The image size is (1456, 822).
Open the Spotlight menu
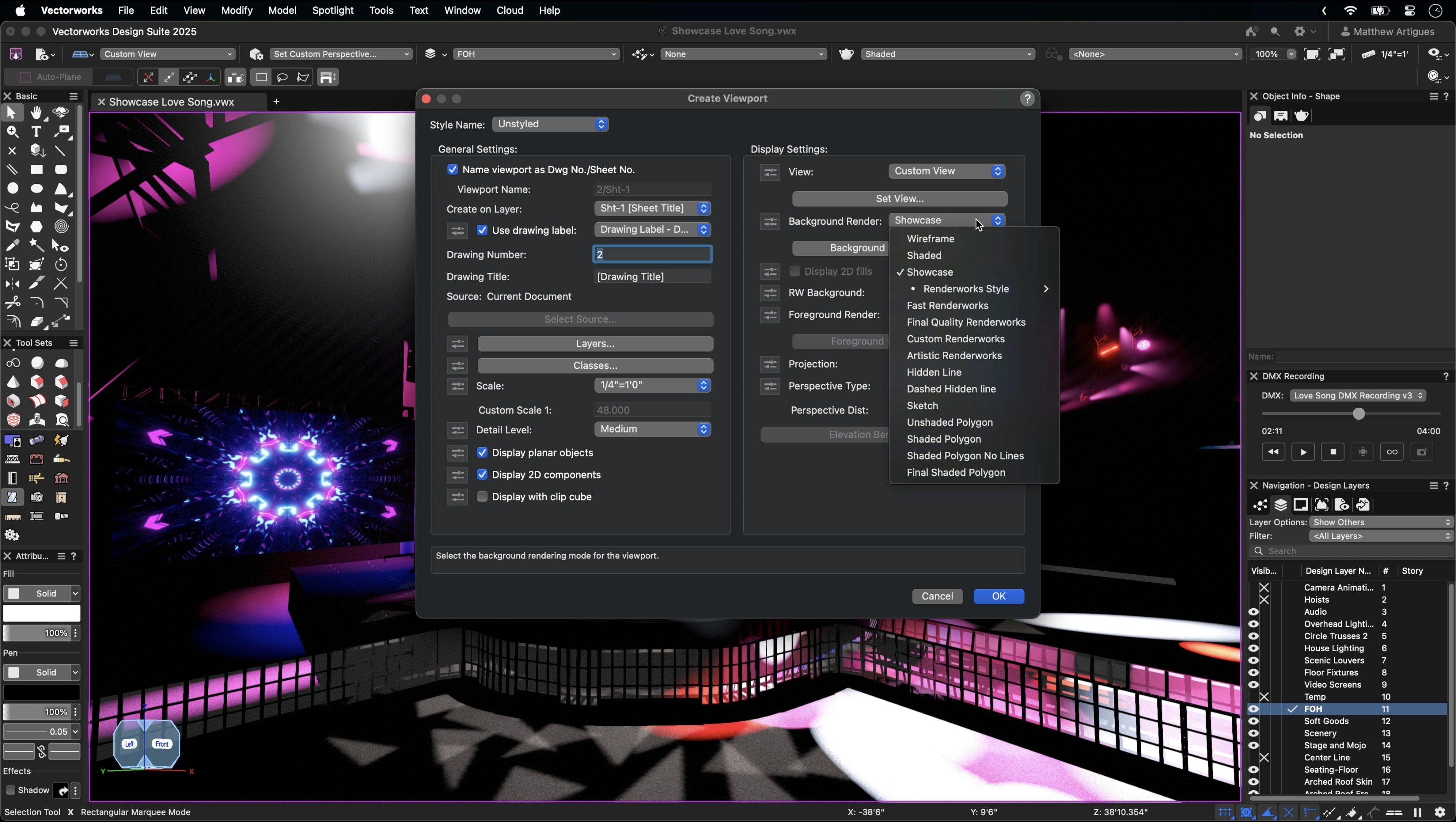pos(332,10)
